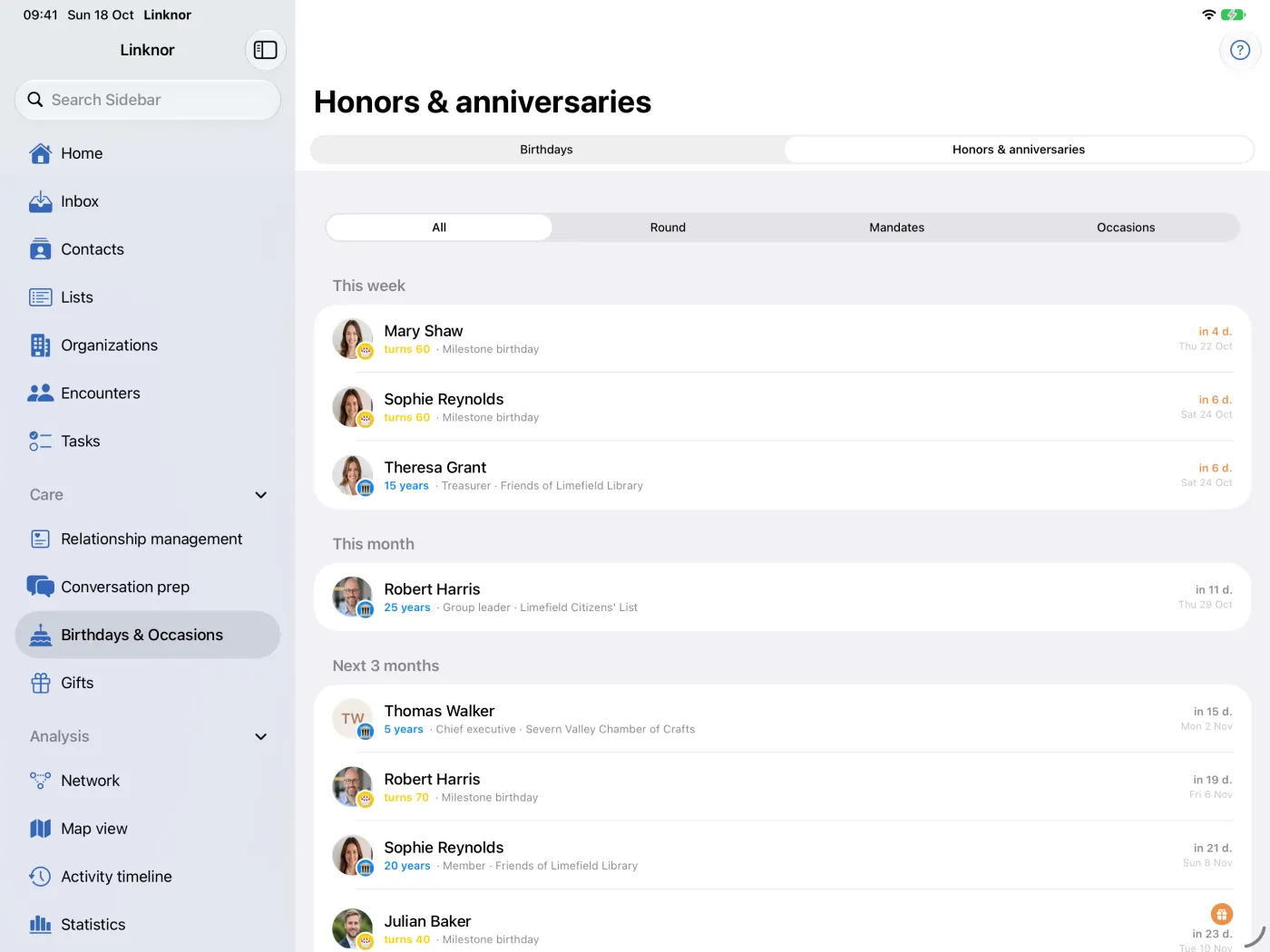Open Sophie Reynolds 20 years membership entry
This screenshot has width=1270, height=952.
(782, 855)
